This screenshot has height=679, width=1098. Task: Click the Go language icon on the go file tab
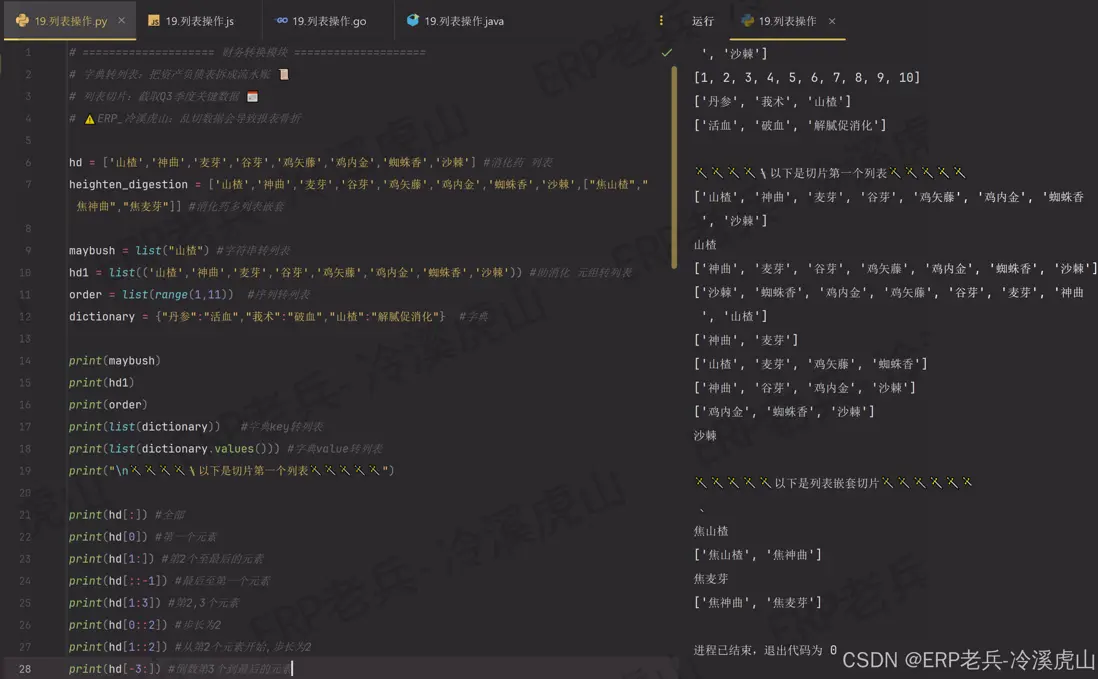coord(283,18)
